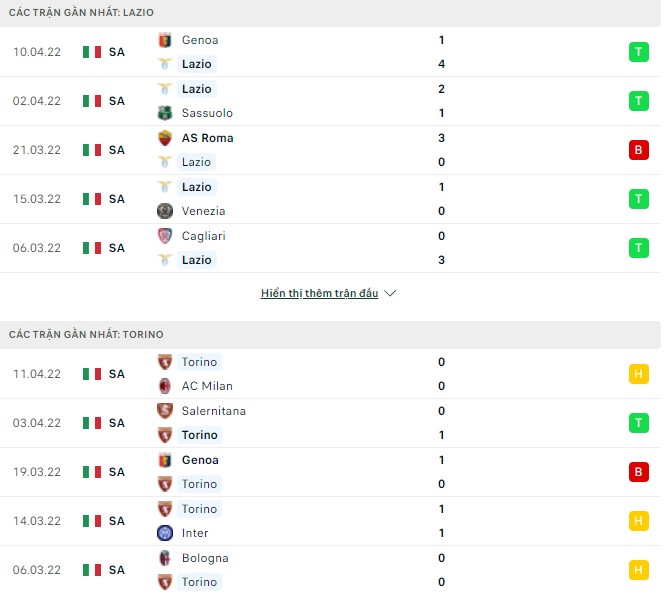Select the SA league label on the 11.04.22 row
Viewport: 666px width, 594px height.
click(x=117, y=374)
